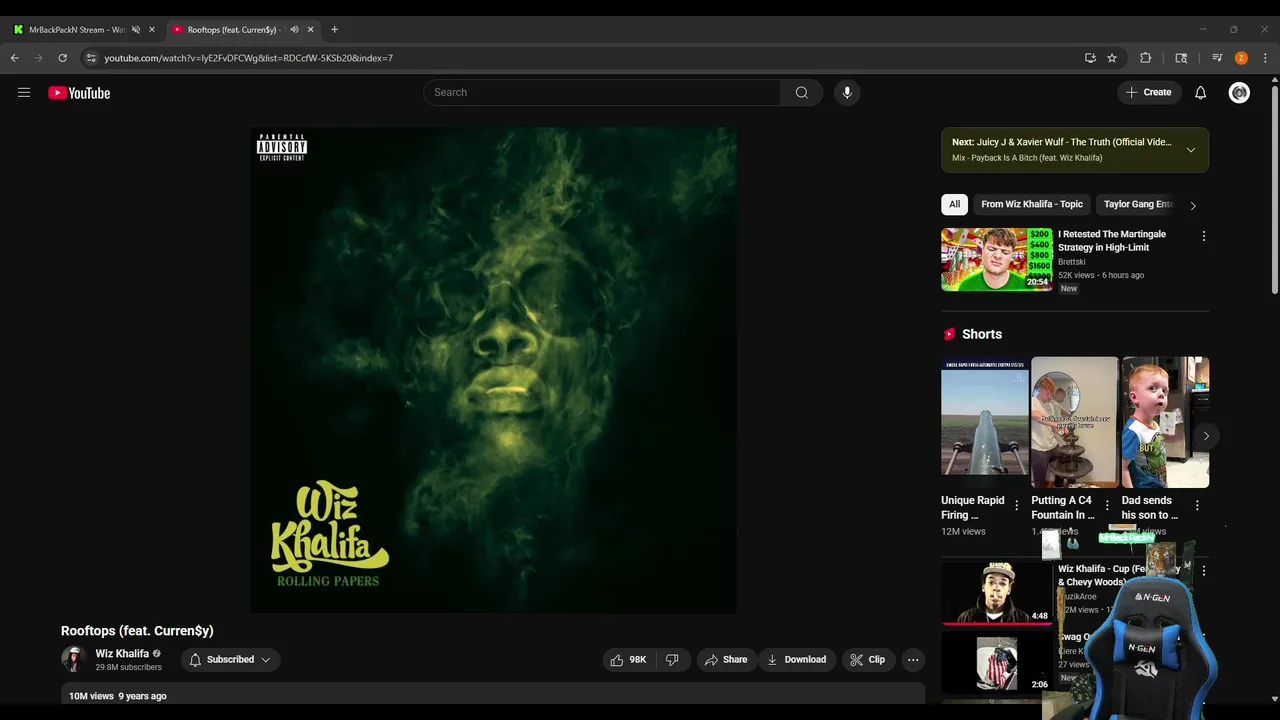Open Unique Rapid Firing short thumbnail
The width and height of the screenshot is (1280, 720).
point(984,422)
